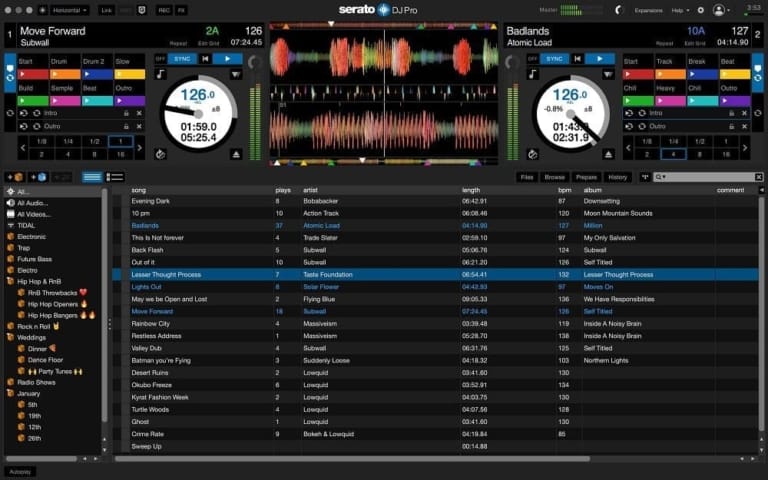Select the song Rainbow City in the library

click(150, 324)
